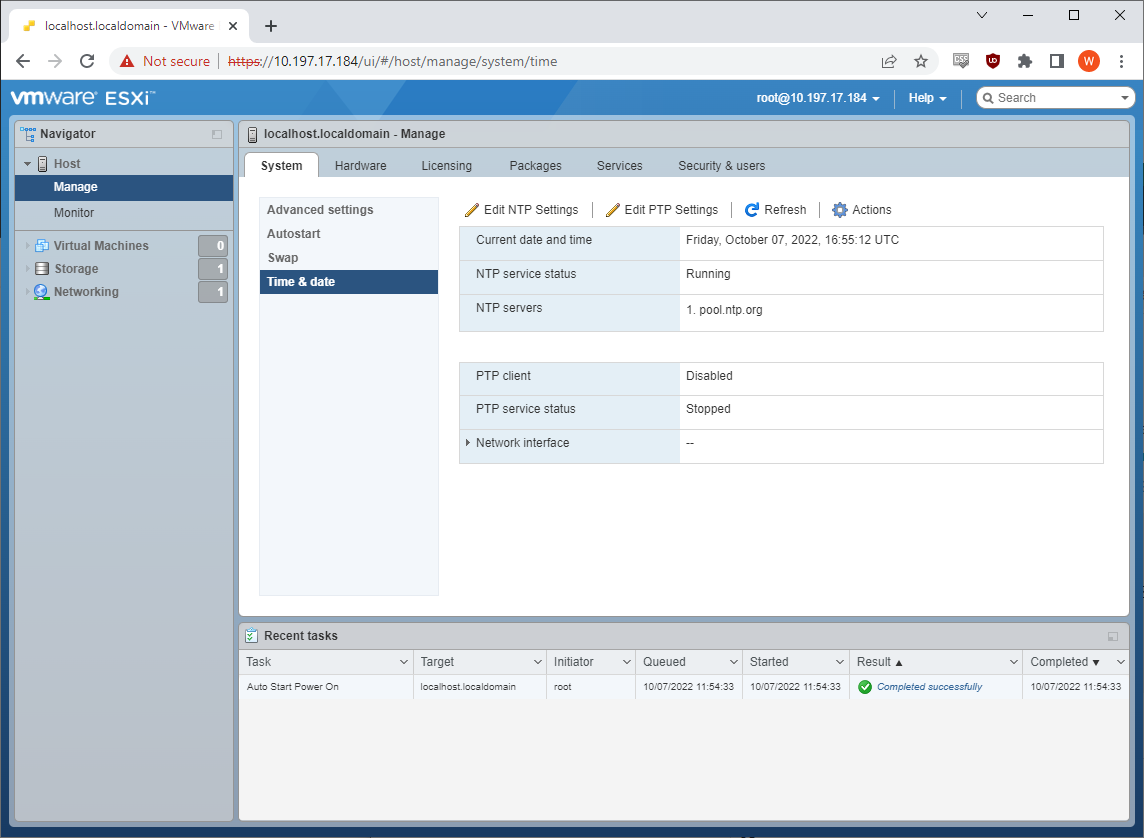Select Advanced settings in the sidebar

[x=320, y=210]
